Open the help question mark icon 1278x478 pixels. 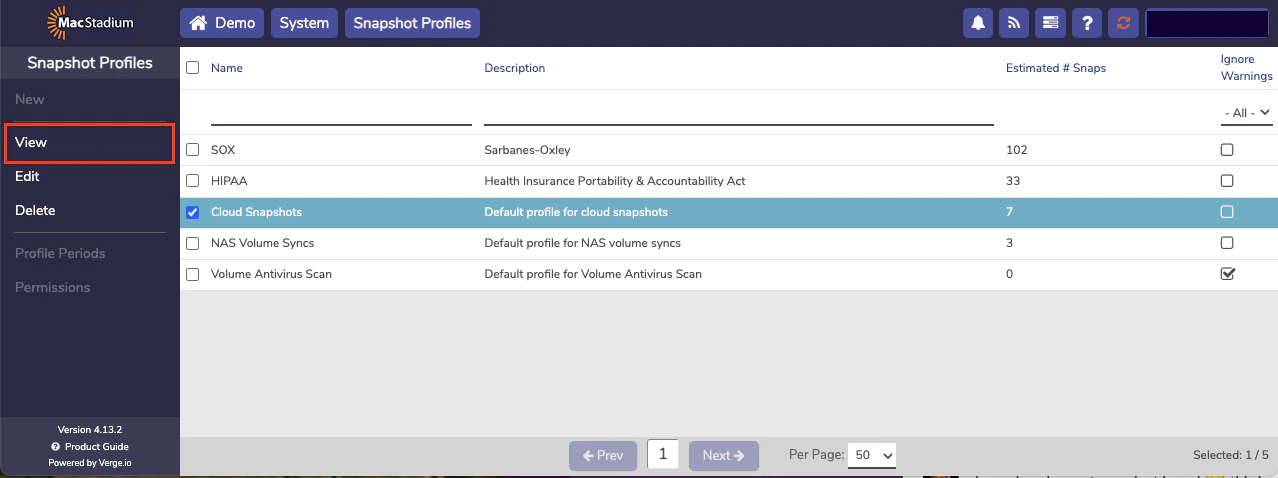1087,23
